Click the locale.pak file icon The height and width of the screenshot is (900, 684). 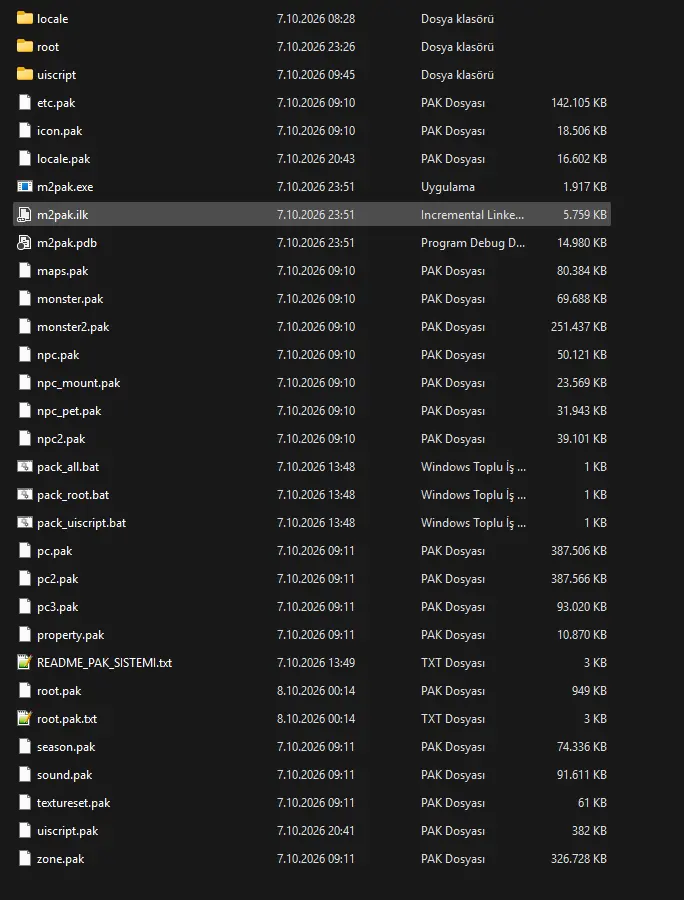[x=25, y=158]
